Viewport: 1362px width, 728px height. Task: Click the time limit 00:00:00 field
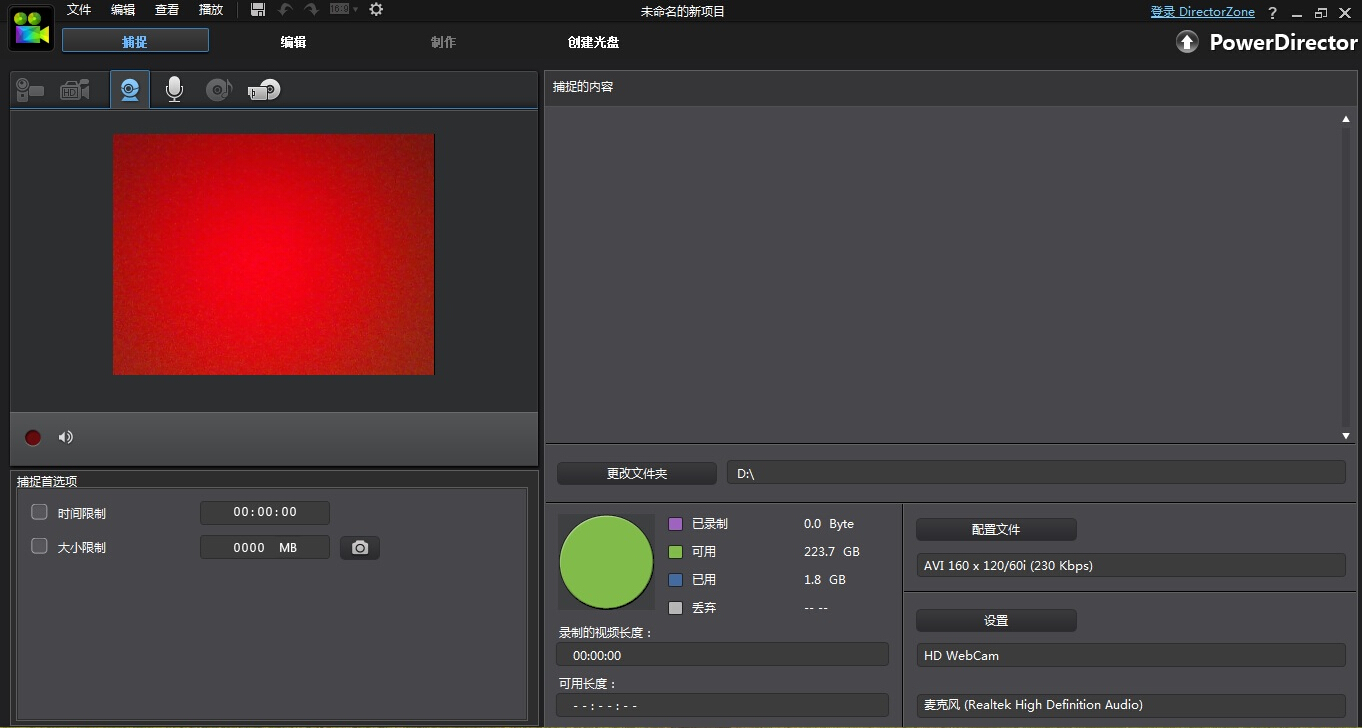tap(265, 512)
